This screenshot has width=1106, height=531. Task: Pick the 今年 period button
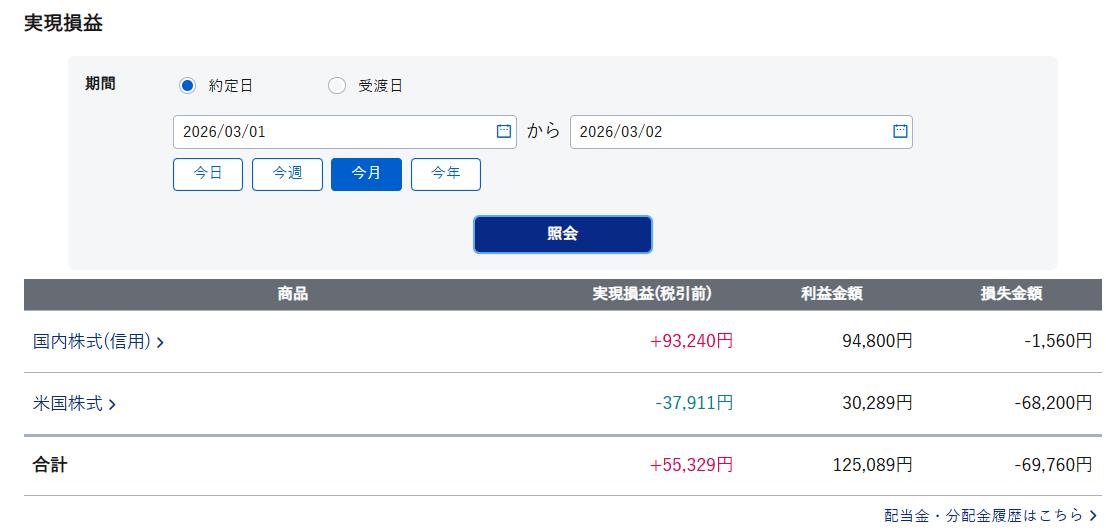[x=446, y=174]
